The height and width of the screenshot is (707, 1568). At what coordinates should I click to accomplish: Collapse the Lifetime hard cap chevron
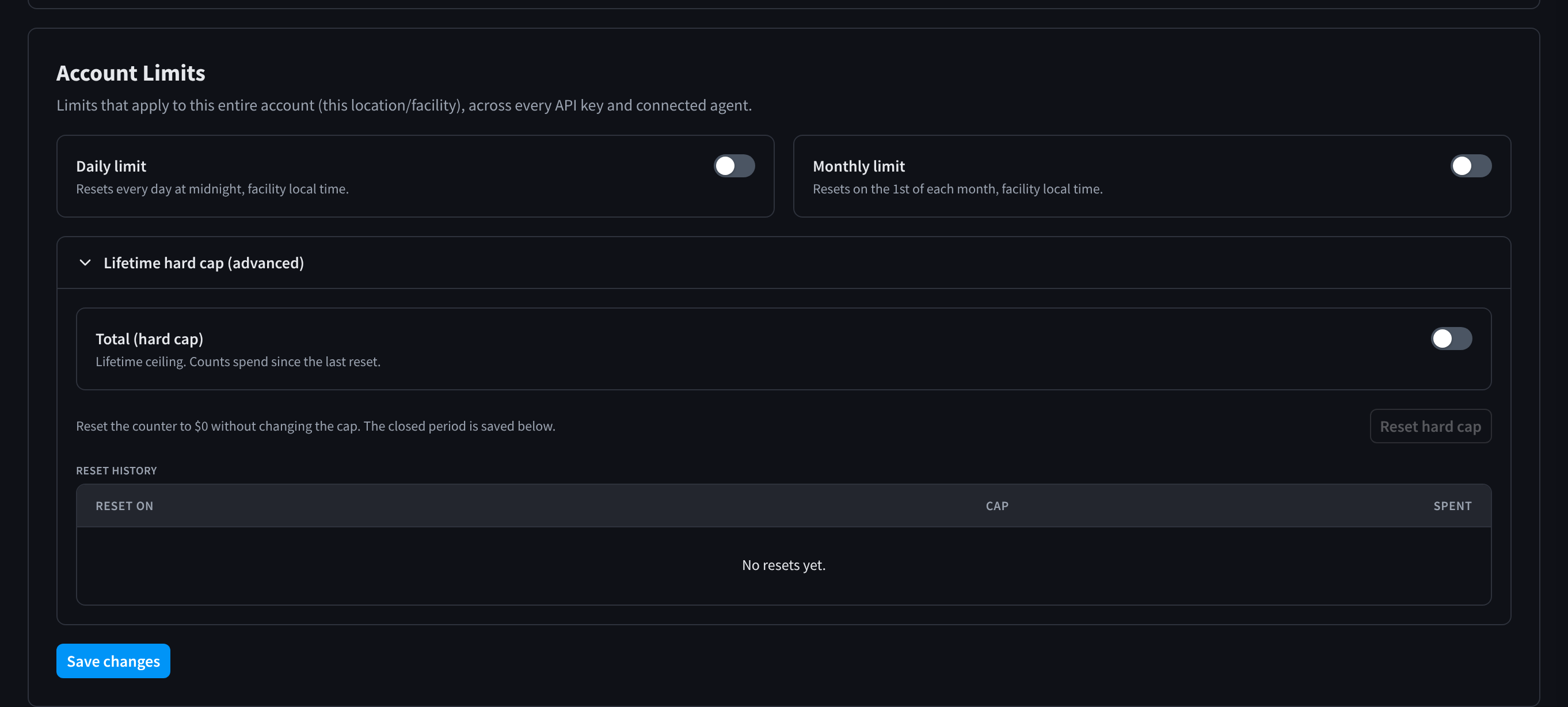pos(85,263)
